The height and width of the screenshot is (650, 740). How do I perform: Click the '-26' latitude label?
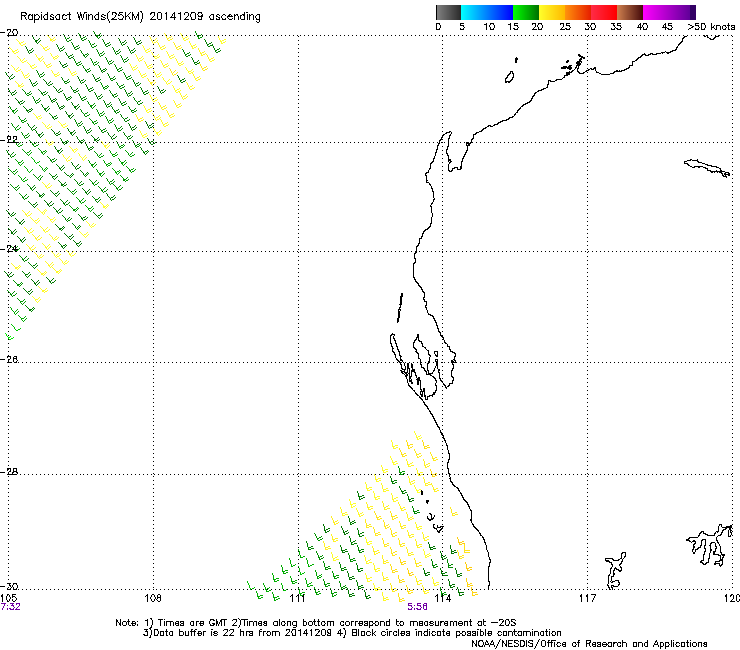[10, 360]
